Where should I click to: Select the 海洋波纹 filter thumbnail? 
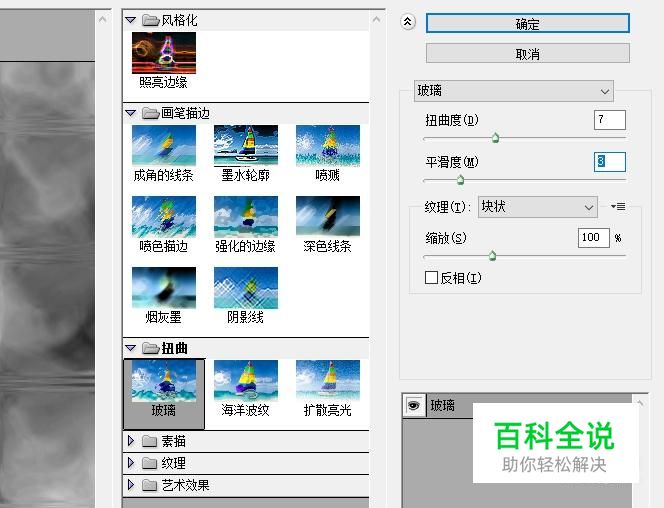[246, 381]
